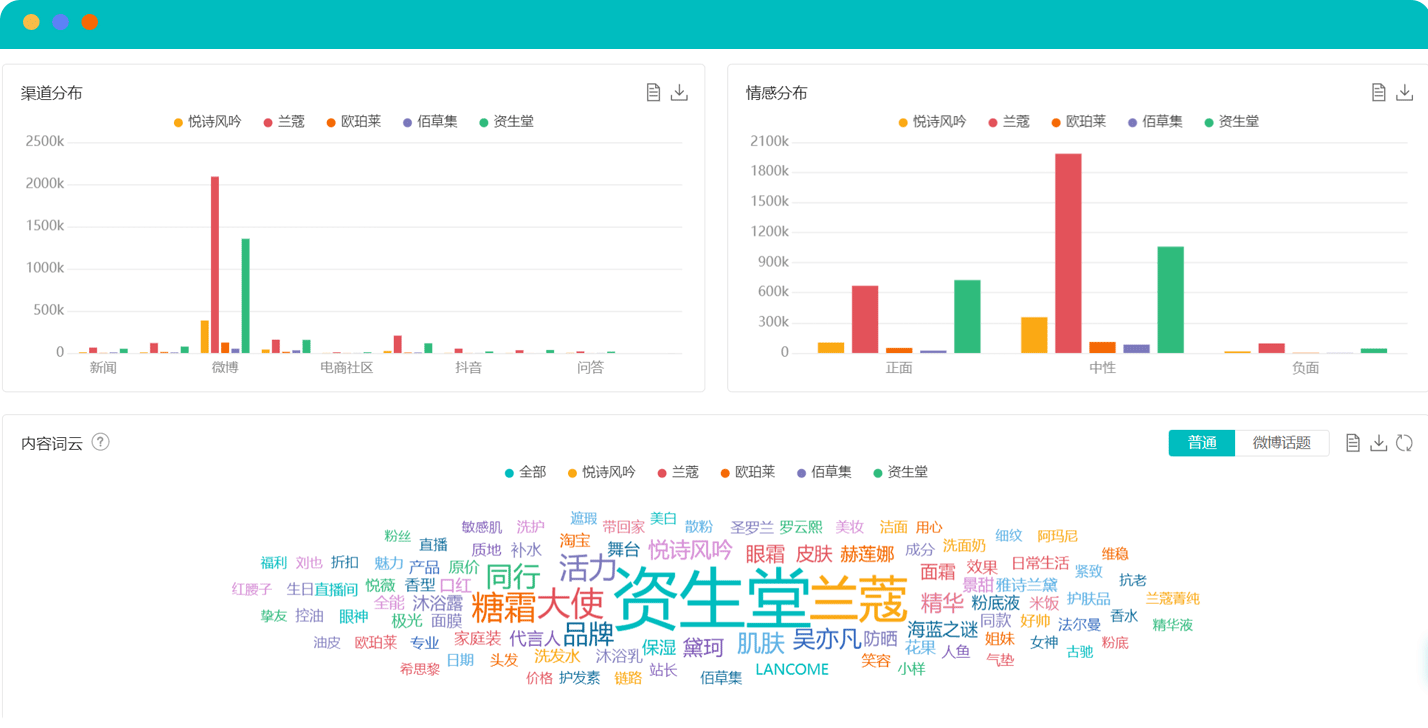The width and height of the screenshot is (1428, 728).
Task: Click the red 兰蔻 负面 sentiment bar
Action: [x=1271, y=348]
